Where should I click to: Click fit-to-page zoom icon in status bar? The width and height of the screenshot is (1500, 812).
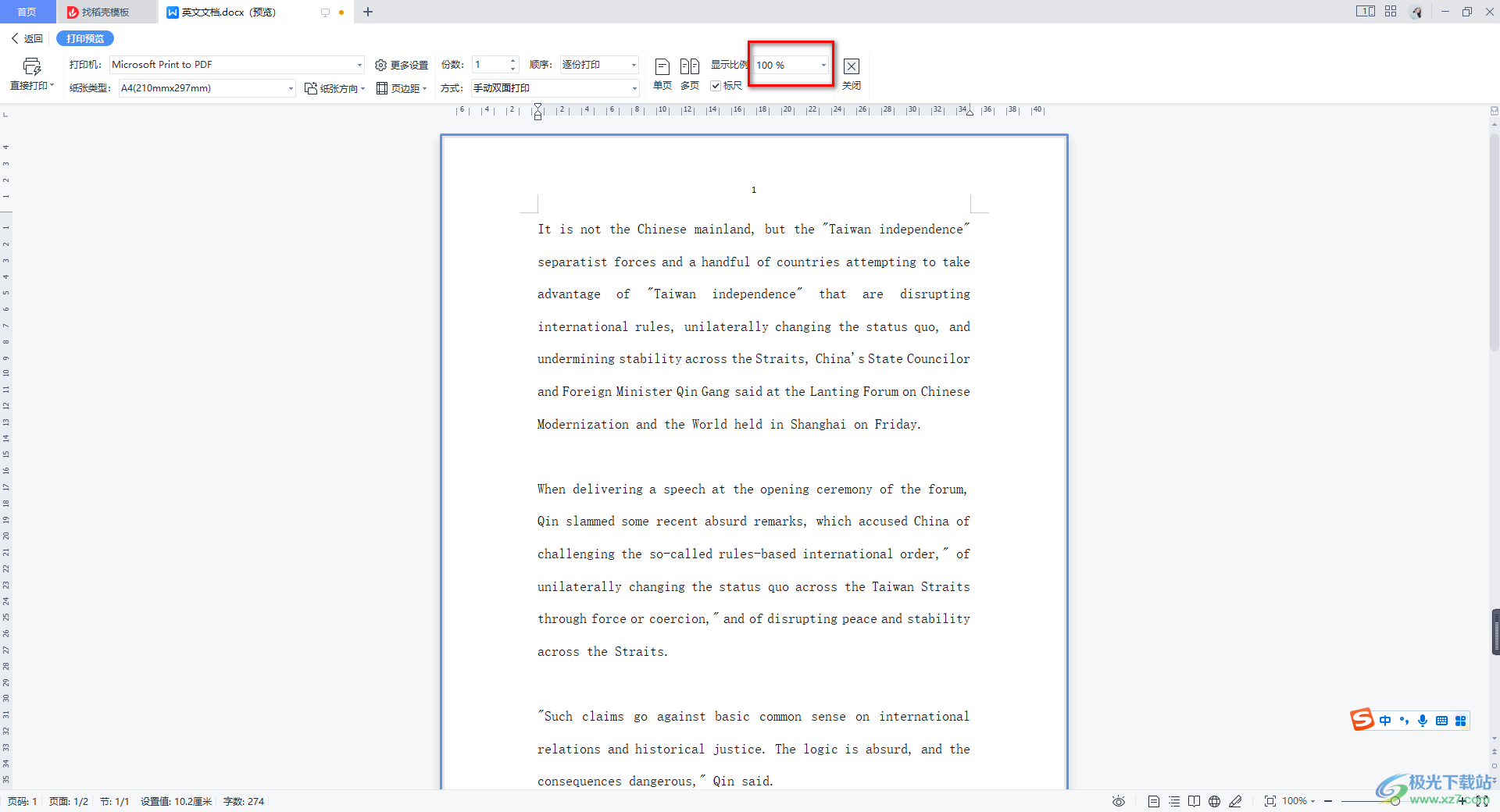1270,801
